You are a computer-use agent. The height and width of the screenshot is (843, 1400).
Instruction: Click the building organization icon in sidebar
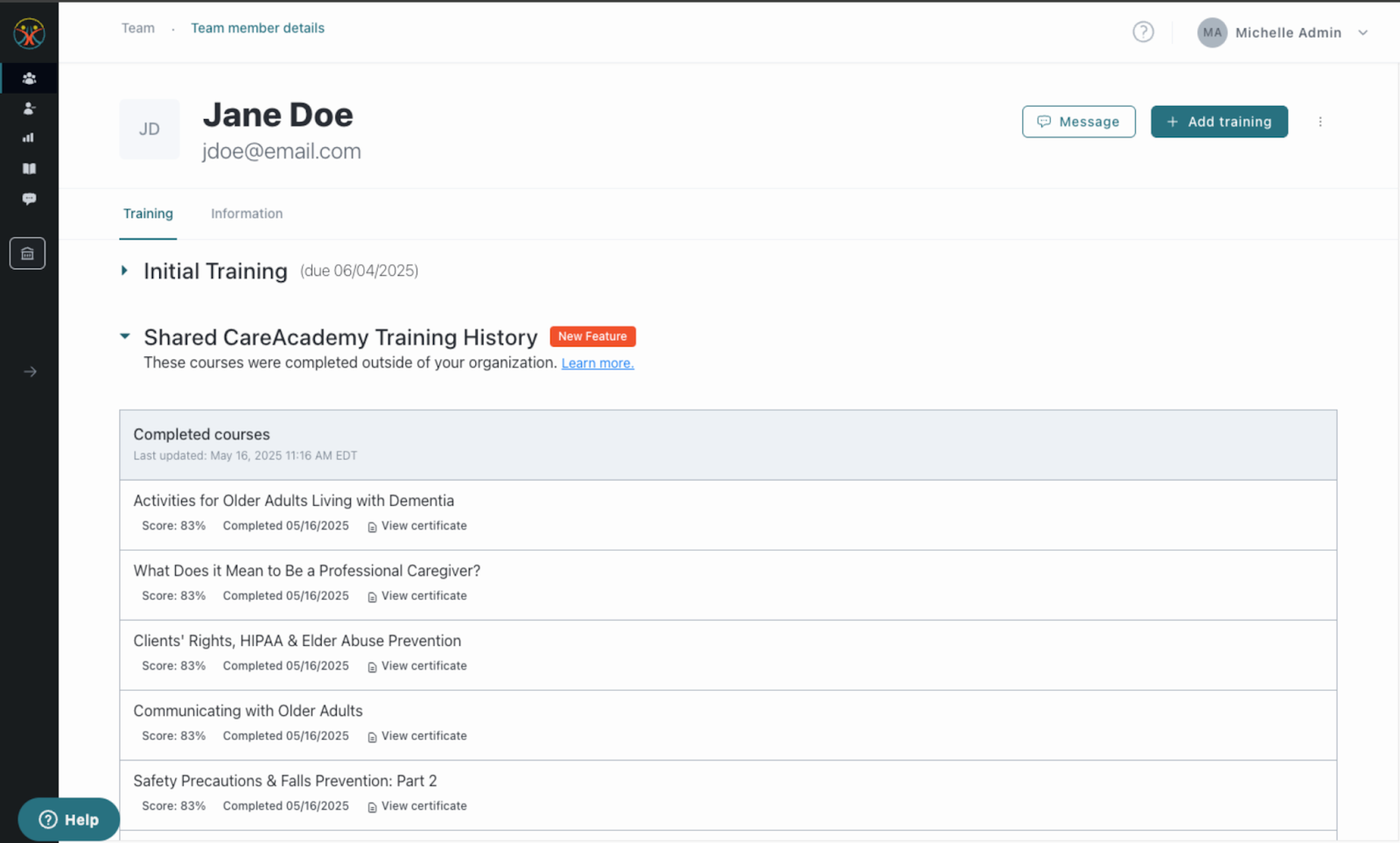point(27,254)
